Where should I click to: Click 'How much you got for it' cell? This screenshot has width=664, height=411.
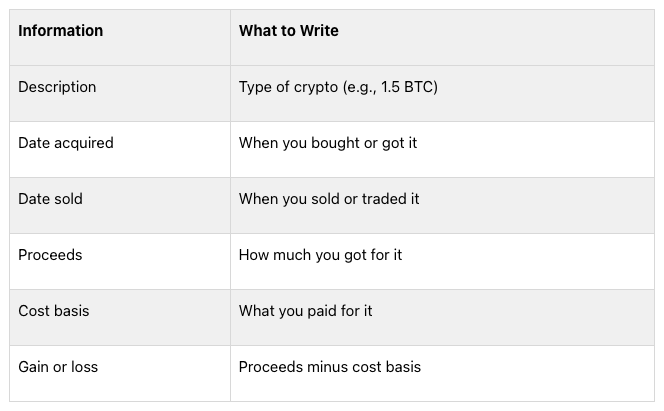click(320, 255)
